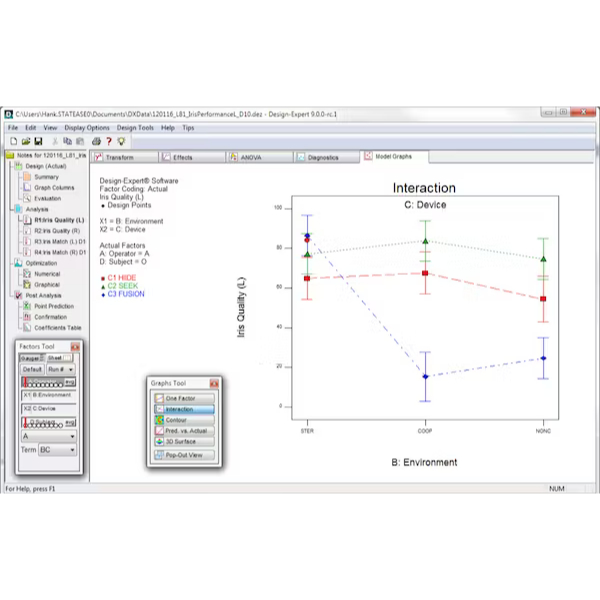600x600 pixels.
Task: Click the Copy toolbar icon
Action: point(67,141)
